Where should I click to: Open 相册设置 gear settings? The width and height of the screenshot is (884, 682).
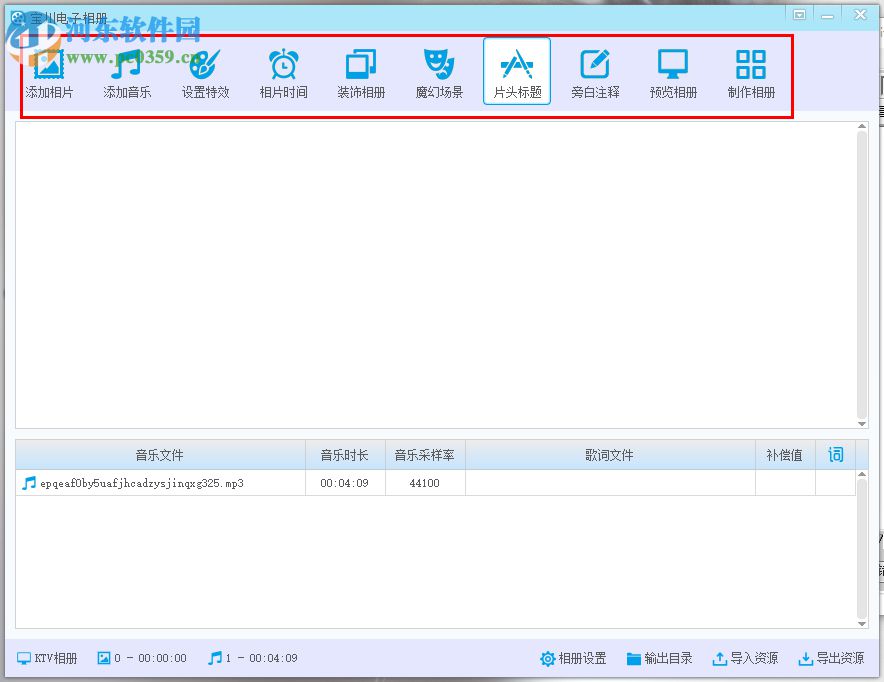573,658
